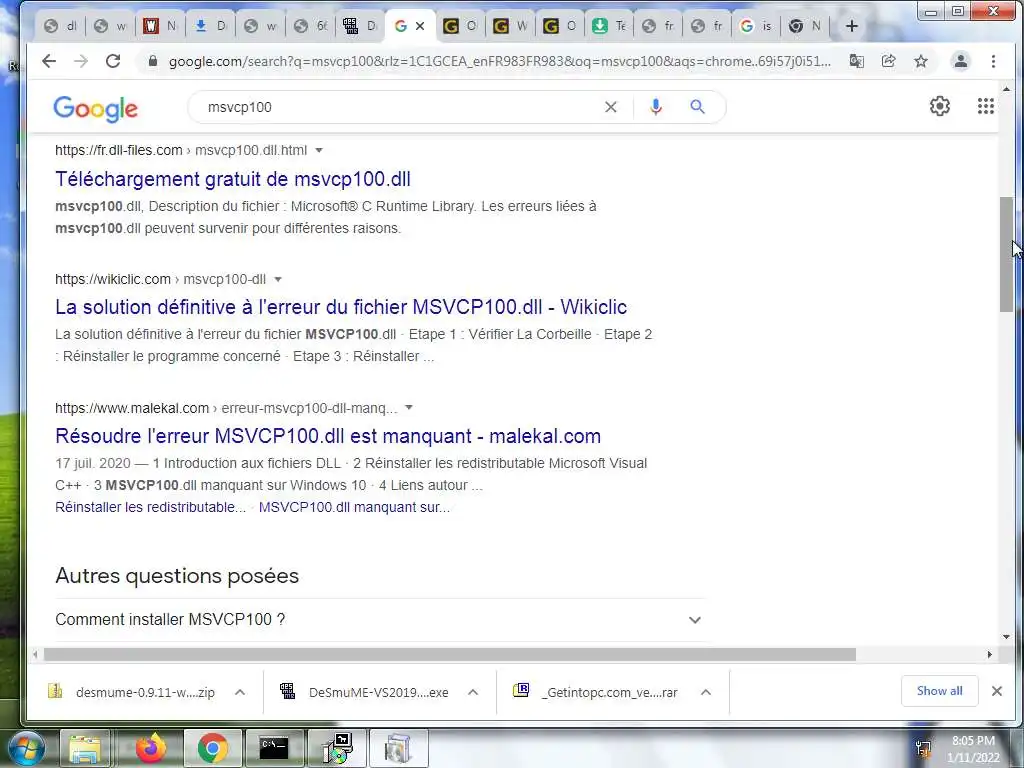Click the horizontal scrollbar right arrow

tap(990, 654)
